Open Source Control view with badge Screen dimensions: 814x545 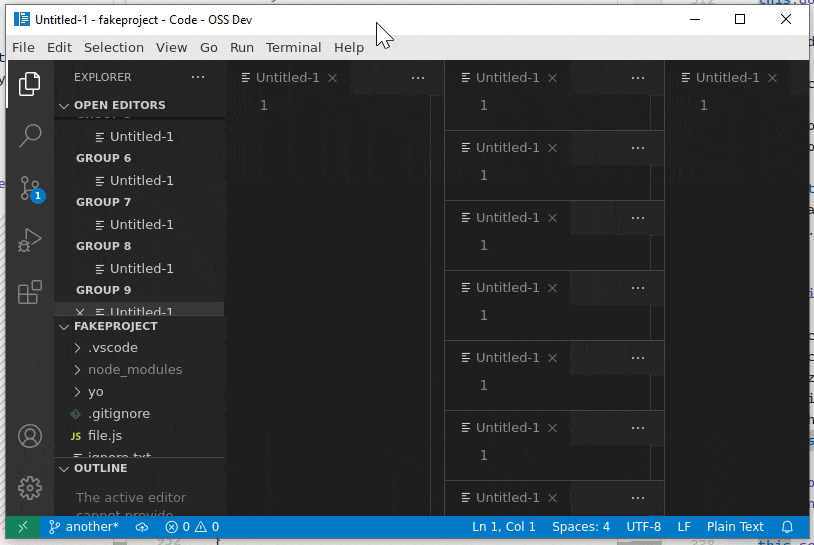click(x=30, y=188)
